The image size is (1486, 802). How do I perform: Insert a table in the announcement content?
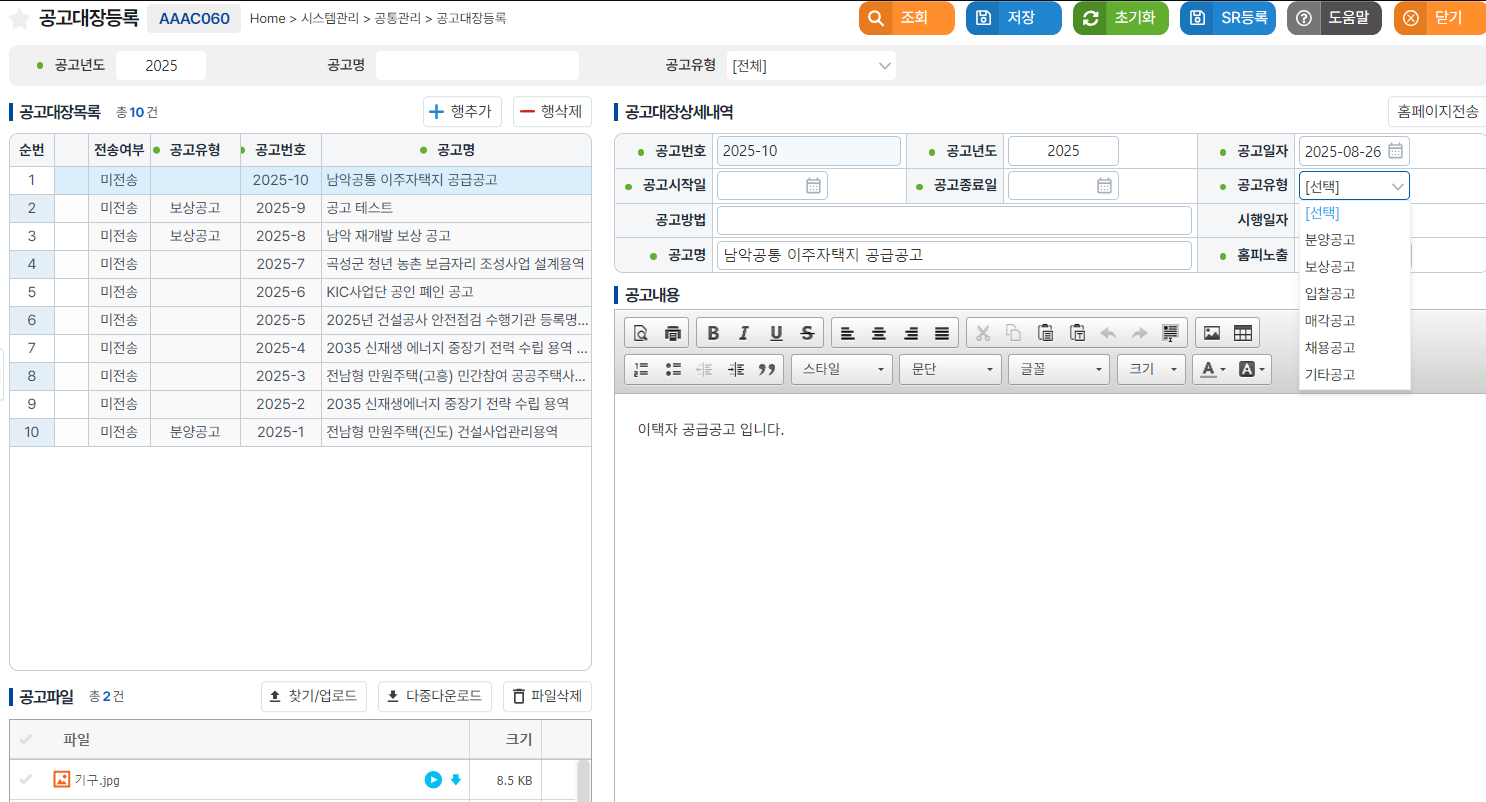click(1242, 333)
